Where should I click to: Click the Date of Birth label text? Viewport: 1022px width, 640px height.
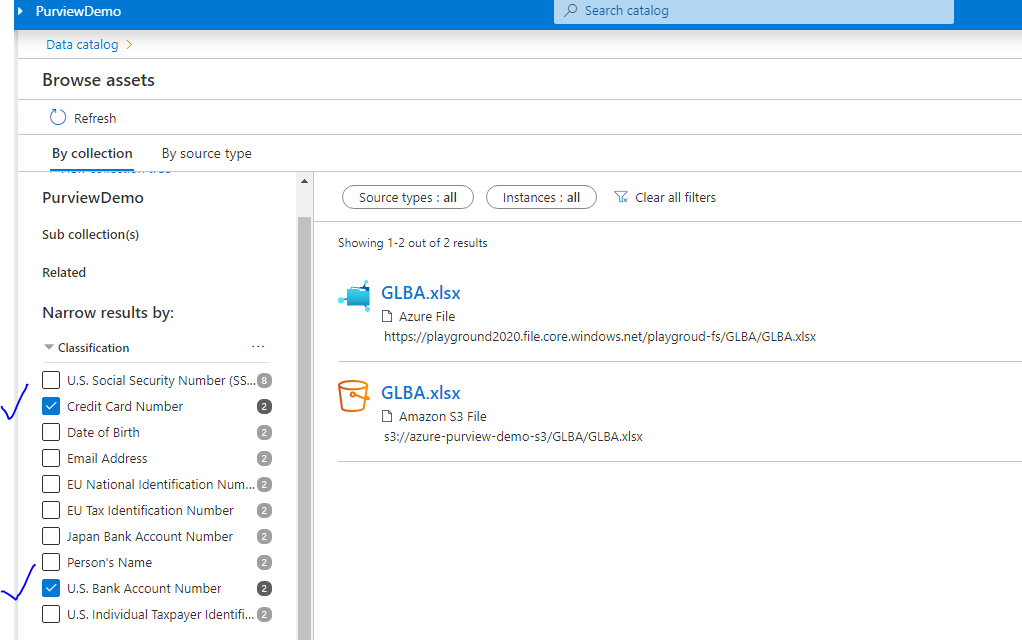click(103, 432)
